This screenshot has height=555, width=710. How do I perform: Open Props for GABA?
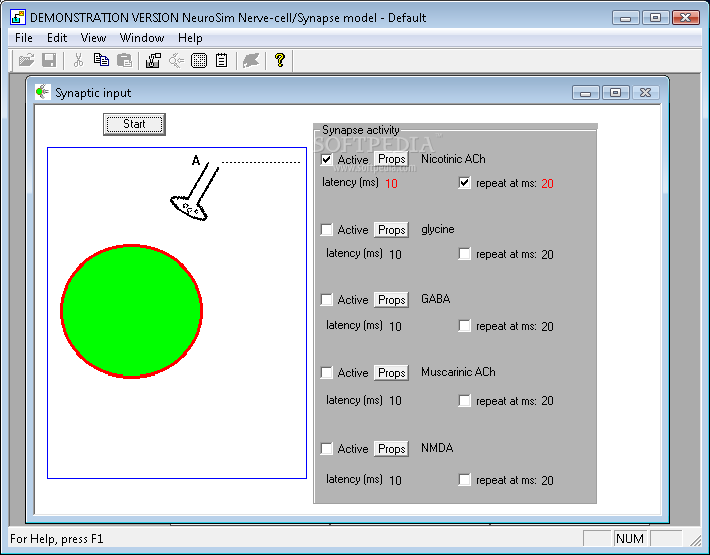391,300
